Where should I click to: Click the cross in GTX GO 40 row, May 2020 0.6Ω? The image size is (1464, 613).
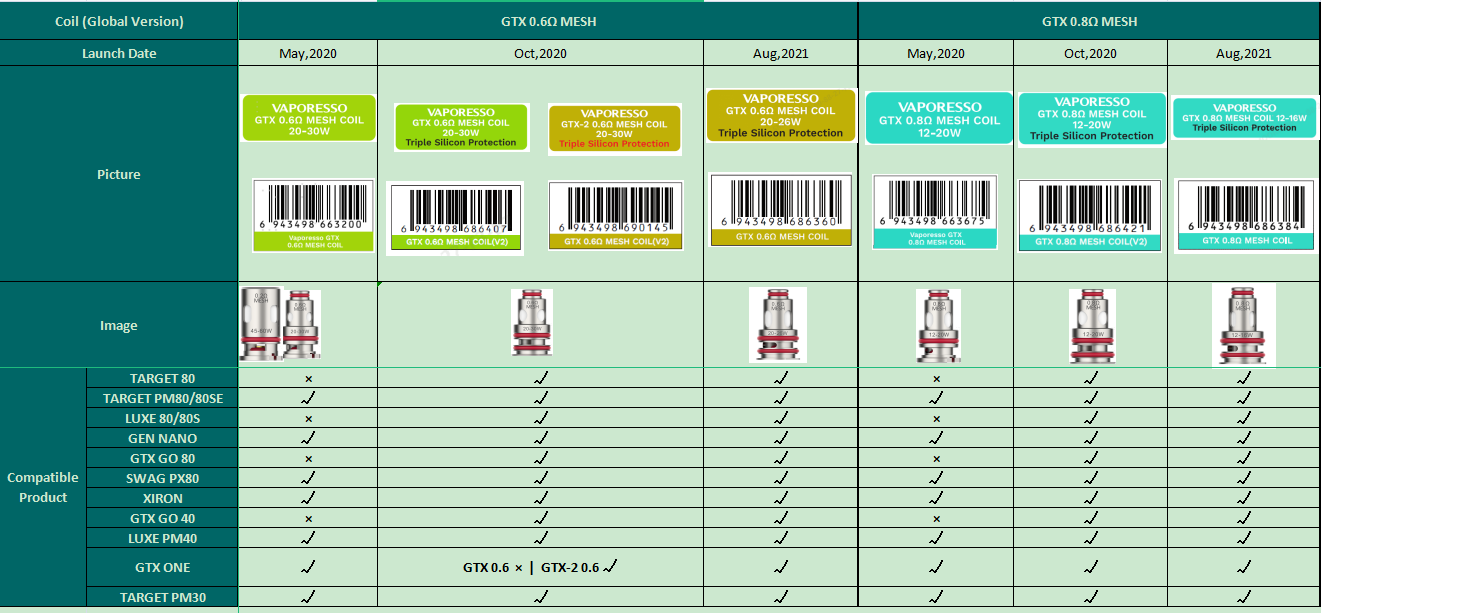pos(308,519)
